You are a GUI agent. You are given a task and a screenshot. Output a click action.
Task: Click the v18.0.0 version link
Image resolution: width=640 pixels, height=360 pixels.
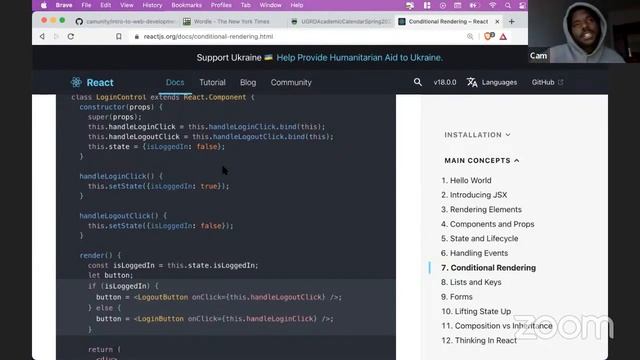click(445, 82)
